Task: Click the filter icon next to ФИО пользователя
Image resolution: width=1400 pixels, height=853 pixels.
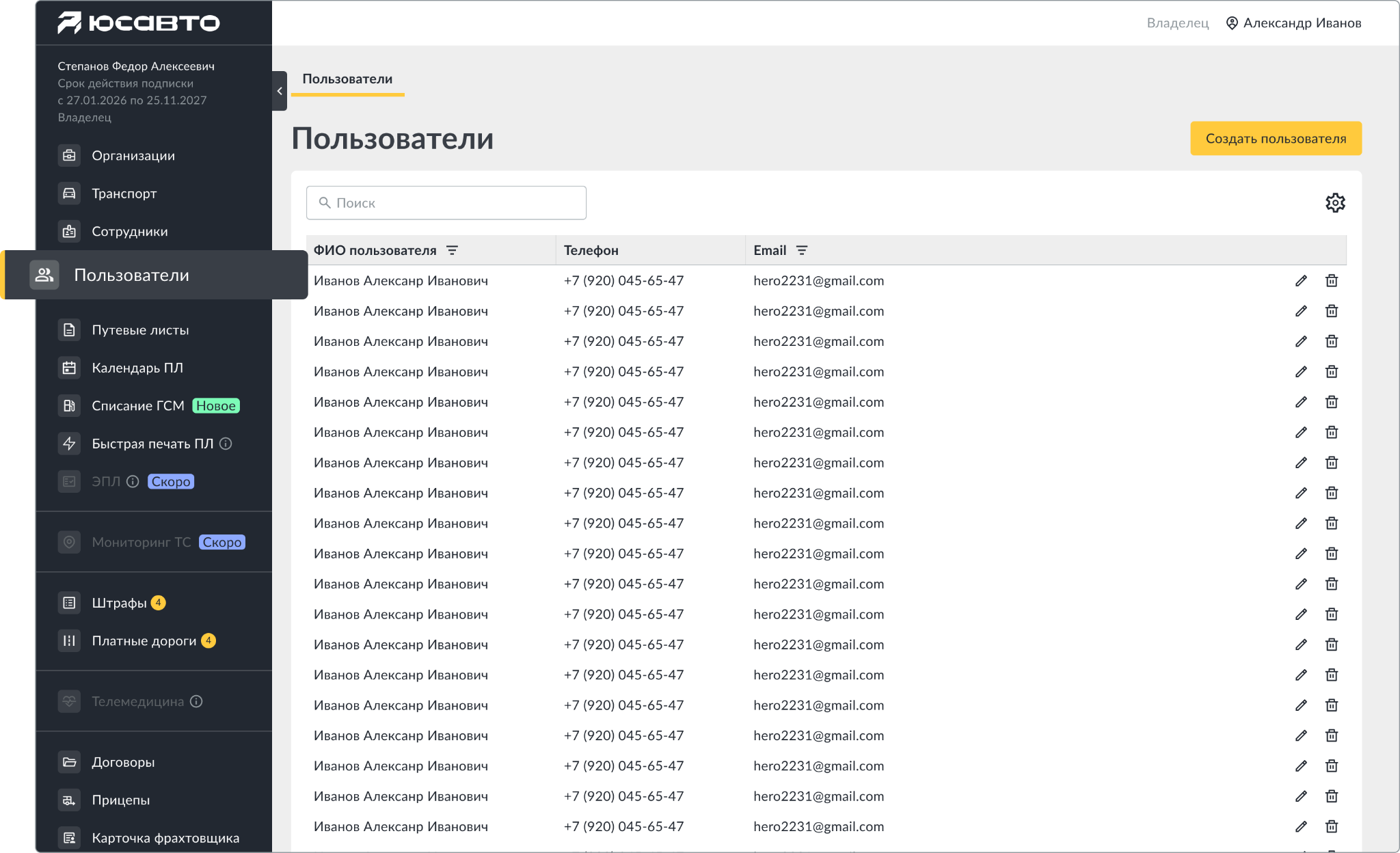Action: (x=452, y=250)
